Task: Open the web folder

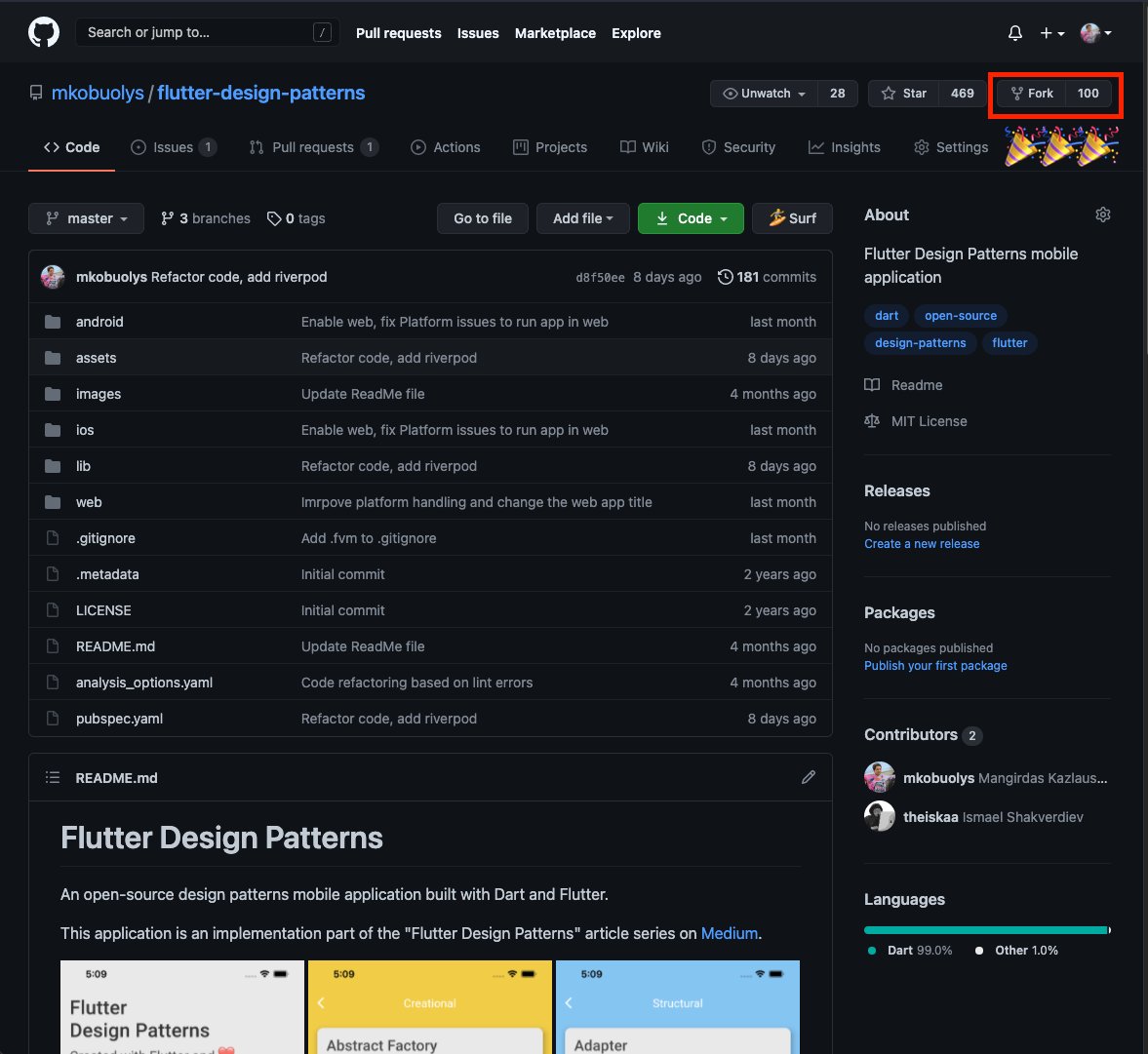Action: click(89, 502)
